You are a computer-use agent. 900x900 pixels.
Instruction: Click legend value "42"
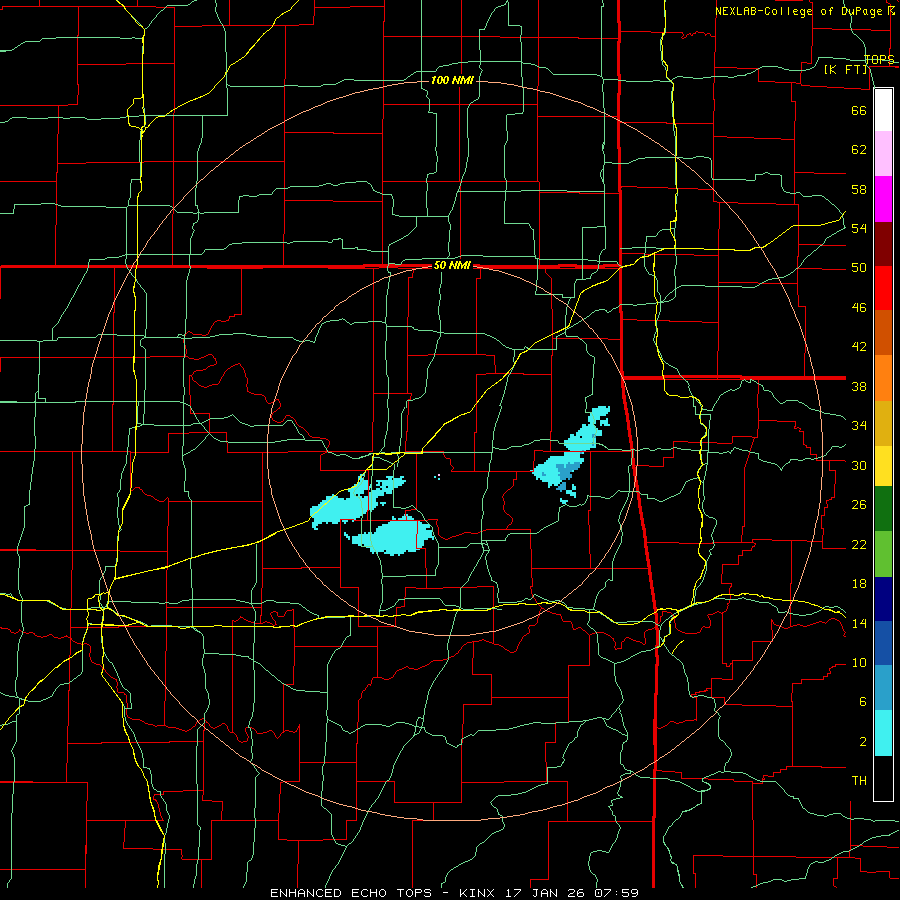tap(859, 347)
